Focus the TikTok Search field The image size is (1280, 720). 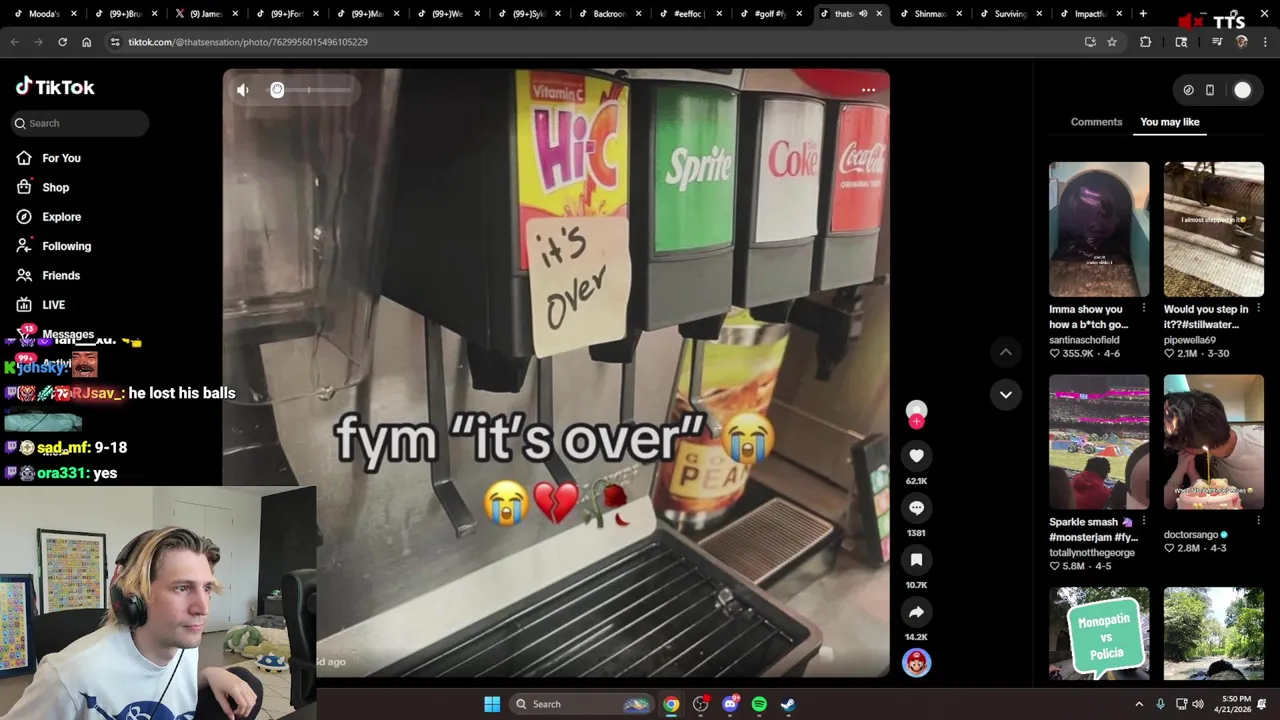coord(81,123)
